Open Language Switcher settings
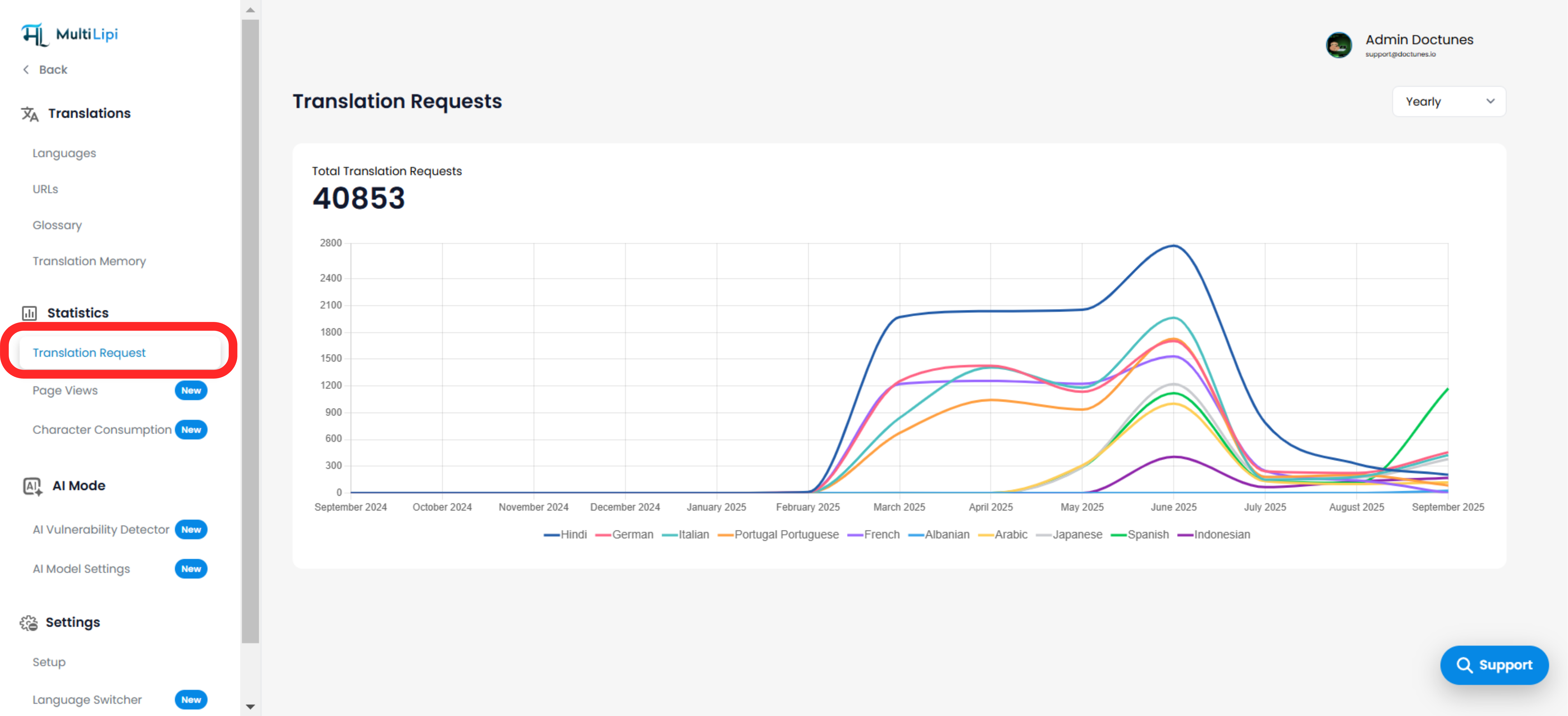The width and height of the screenshot is (1568, 716). click(87, 700)
